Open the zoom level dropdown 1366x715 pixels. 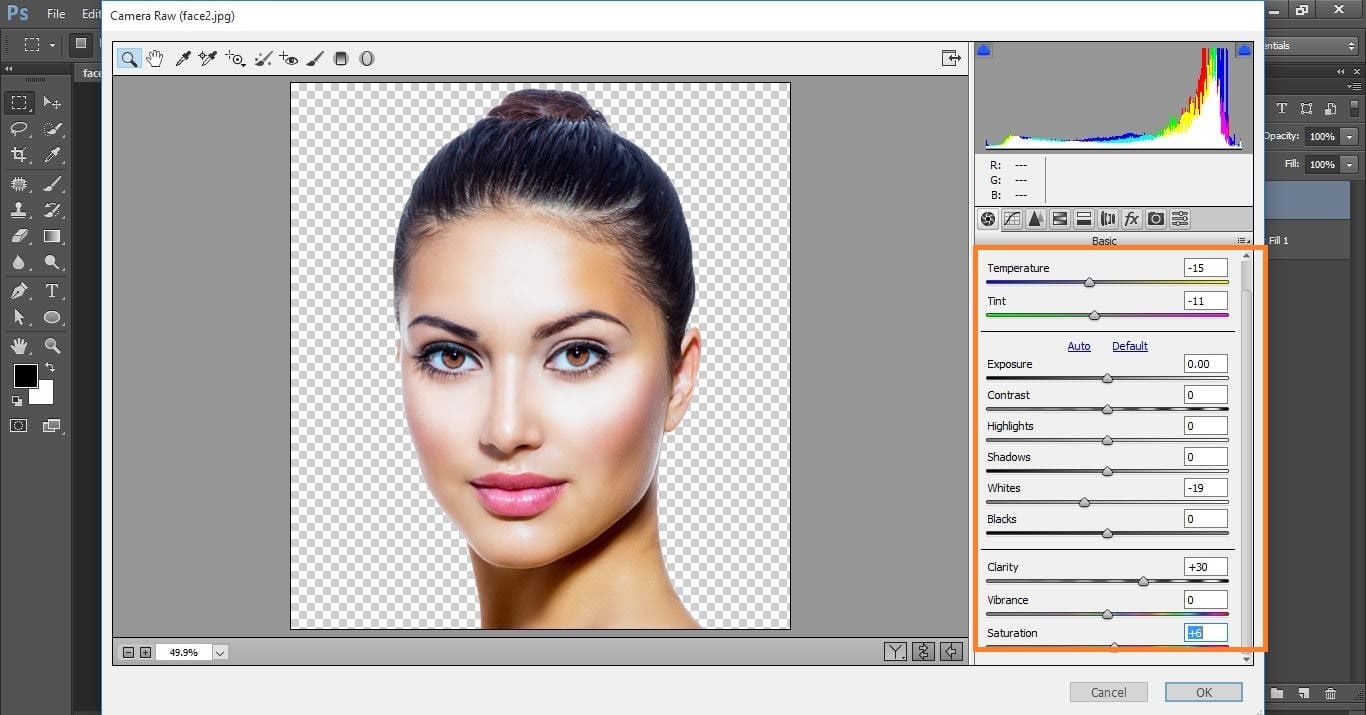point(220,652)
